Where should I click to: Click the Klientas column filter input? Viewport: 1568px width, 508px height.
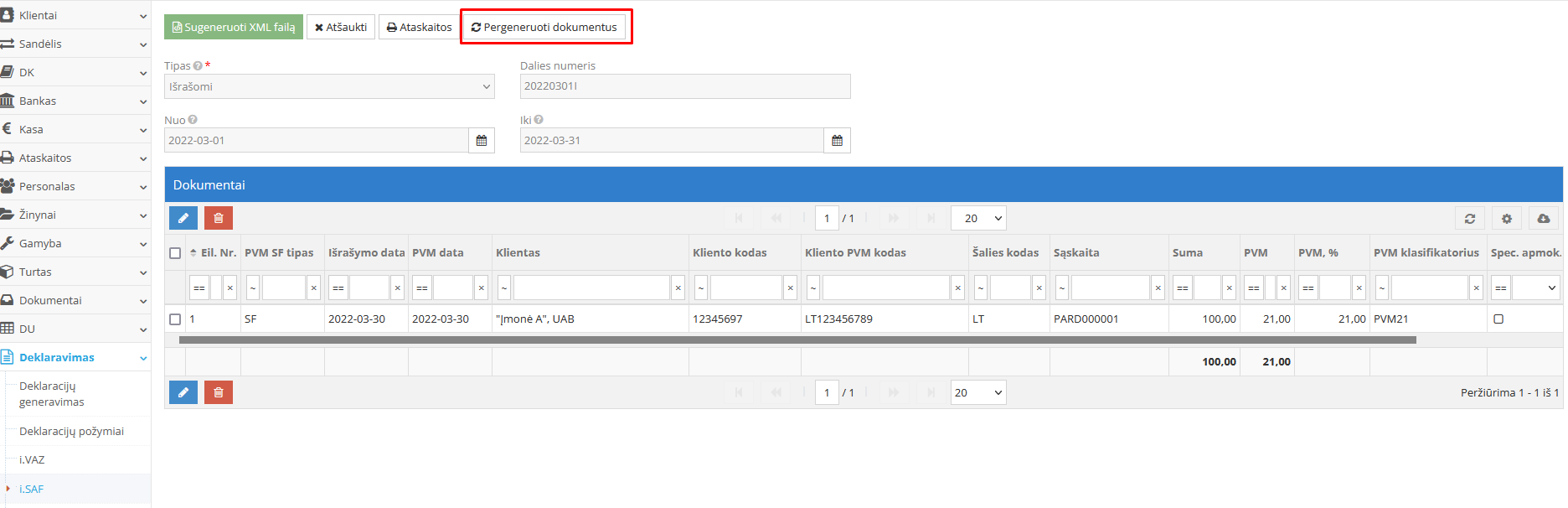(x=591, y=288)
